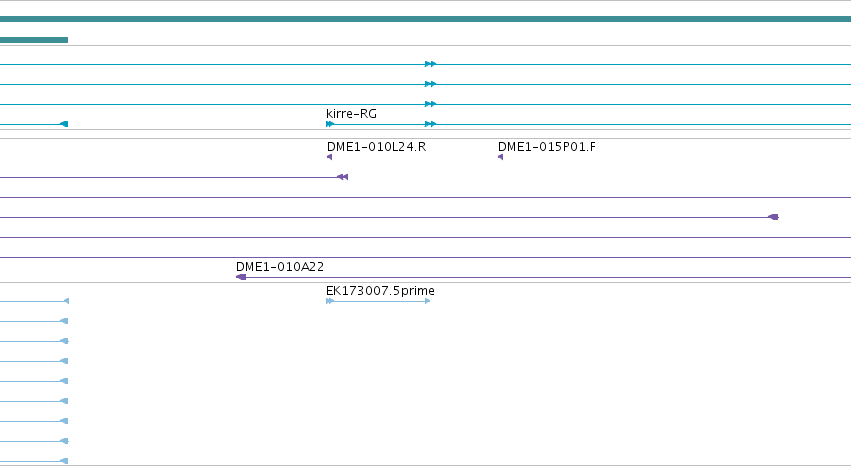Select the DME1-015P01.F feature label
This screenshot has height=466, width=851.
coord(547,147)
